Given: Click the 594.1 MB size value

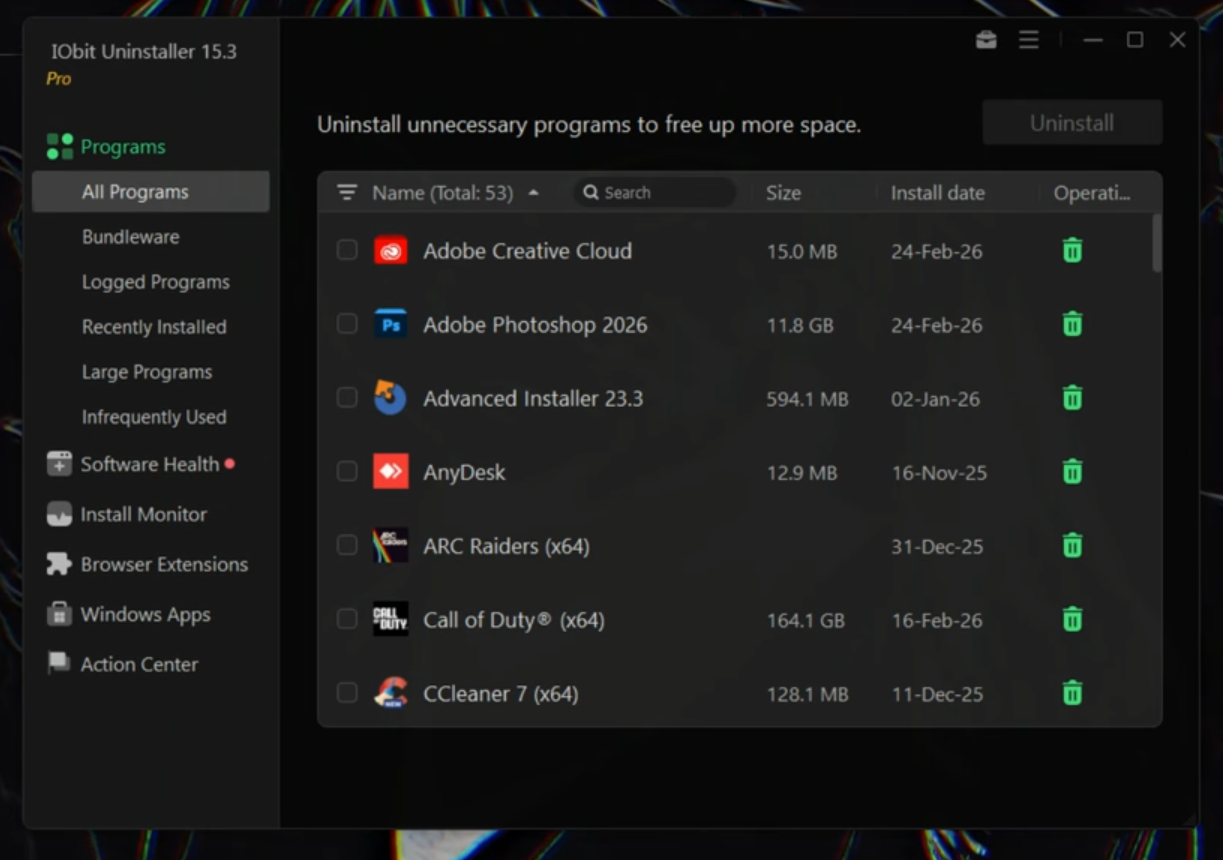Looking at the screenshot, I should 807,399.
